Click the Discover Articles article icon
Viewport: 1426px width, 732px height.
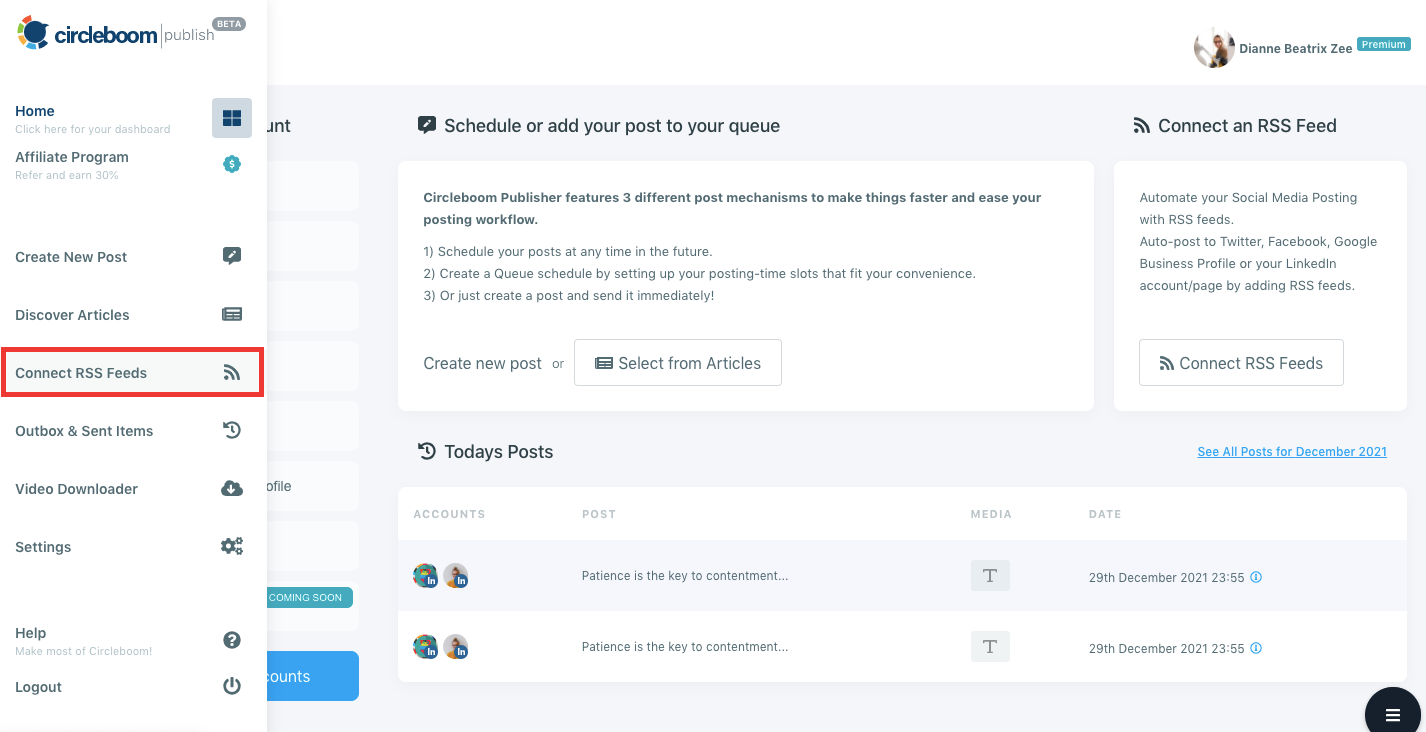(231, 313)
